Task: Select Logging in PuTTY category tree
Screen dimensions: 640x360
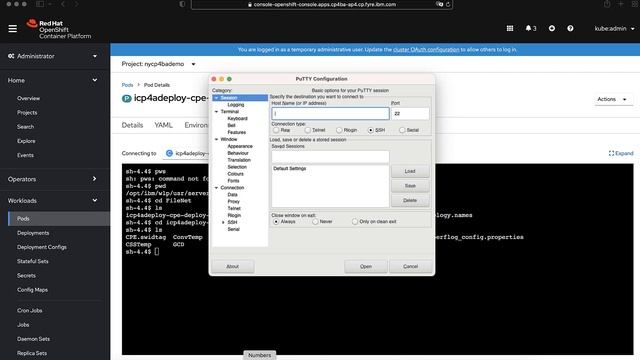Action: (236, 105)
